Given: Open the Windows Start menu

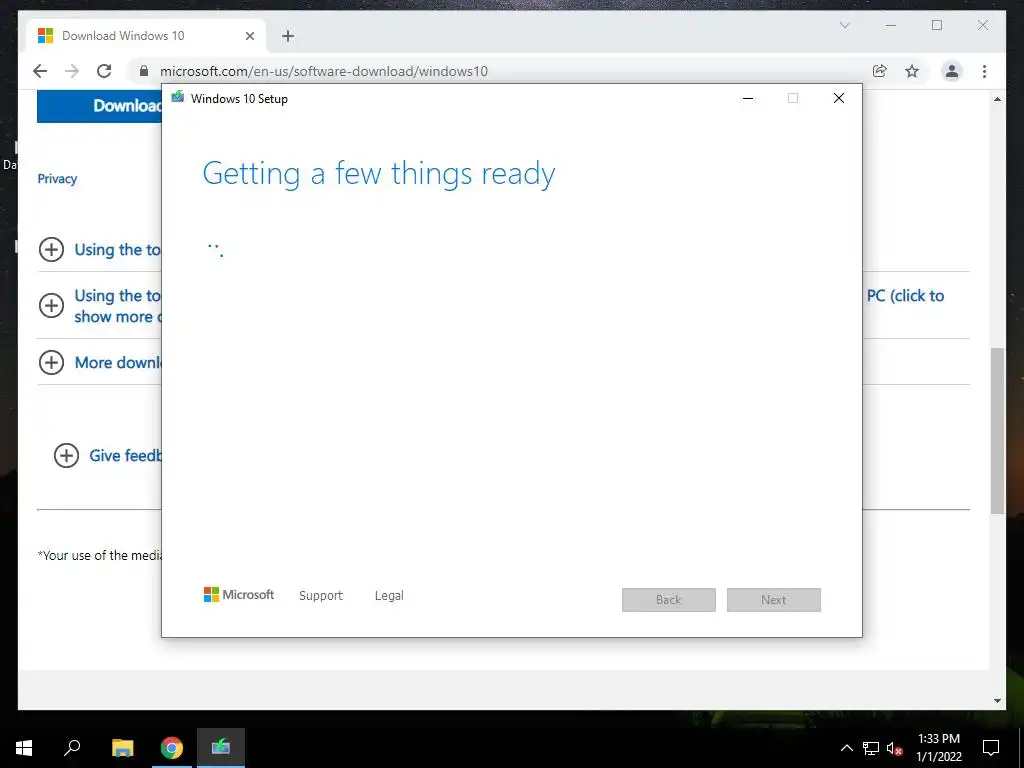Looking at the screenshot, I should point(24,748).
